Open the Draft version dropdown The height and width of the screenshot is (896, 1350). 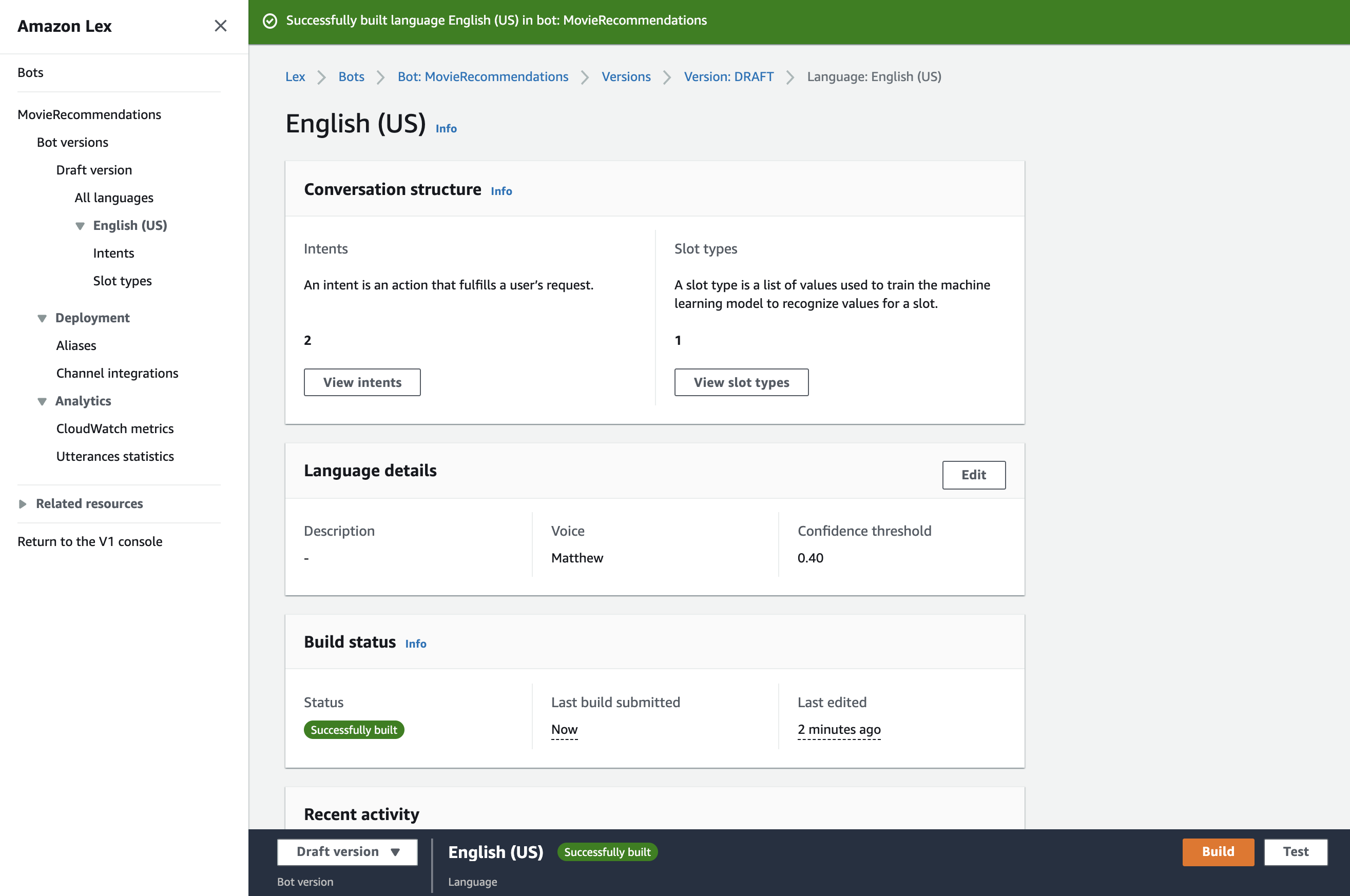[347, 851]
